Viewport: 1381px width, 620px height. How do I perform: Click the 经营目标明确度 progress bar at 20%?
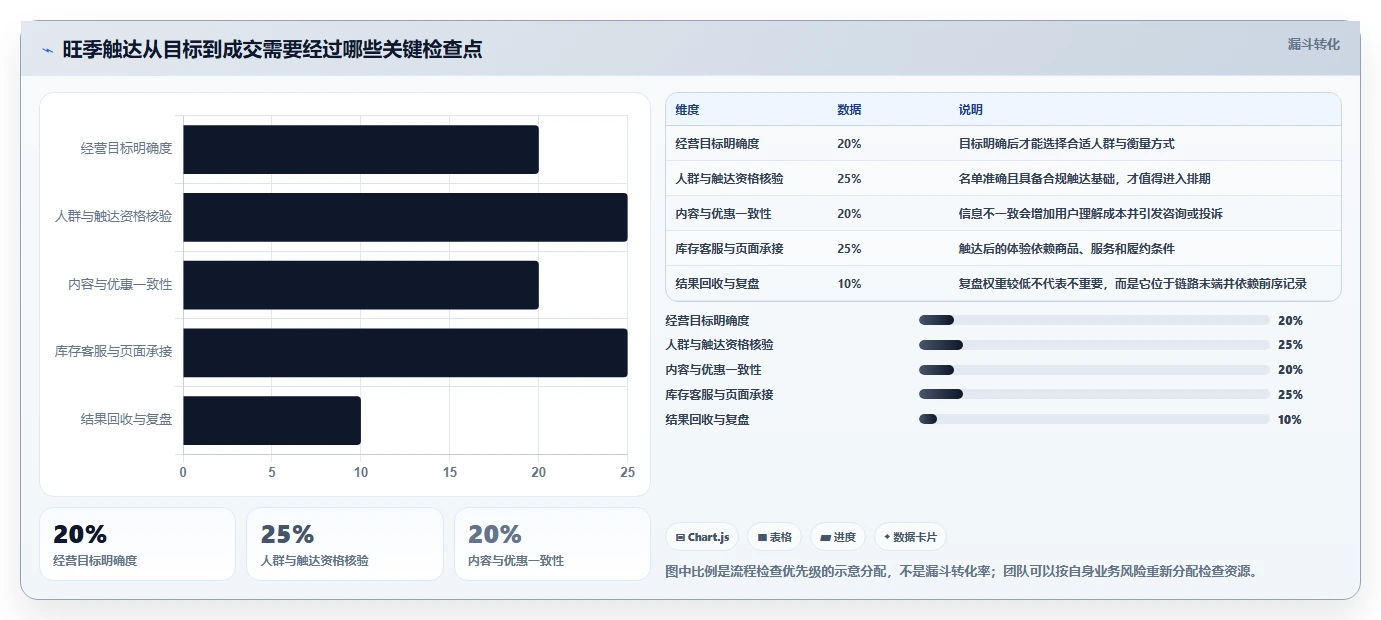tap(1094, 320)
